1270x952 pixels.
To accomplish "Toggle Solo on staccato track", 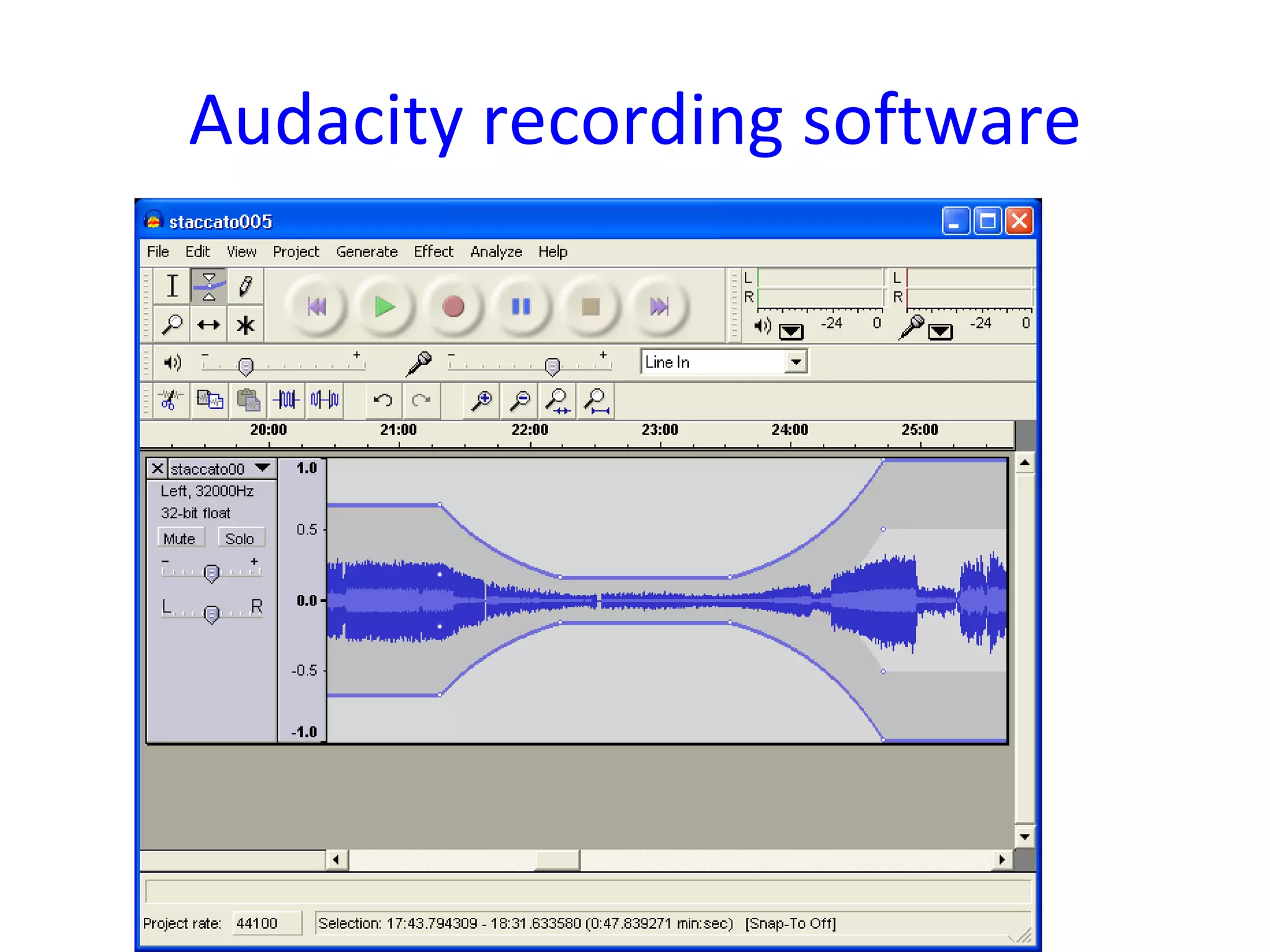I will [x=240, y=538].
